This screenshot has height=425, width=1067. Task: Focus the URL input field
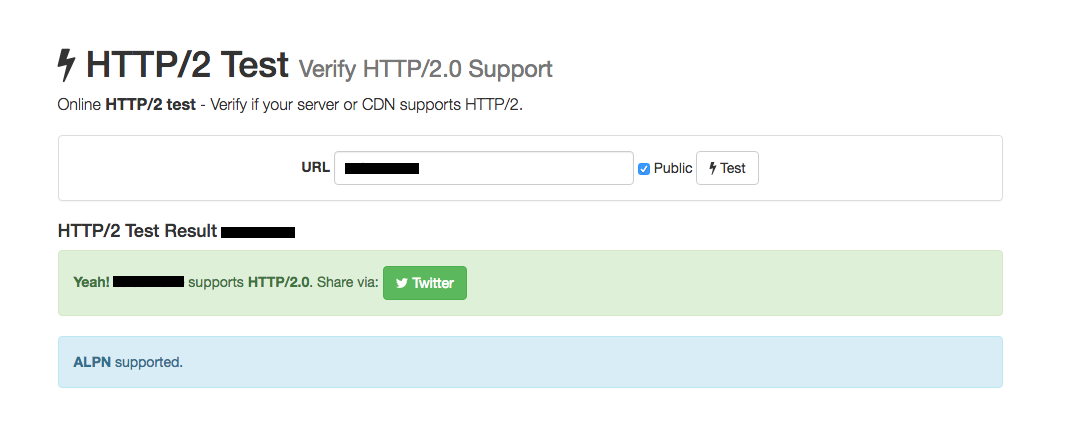(x=484, y=168)
